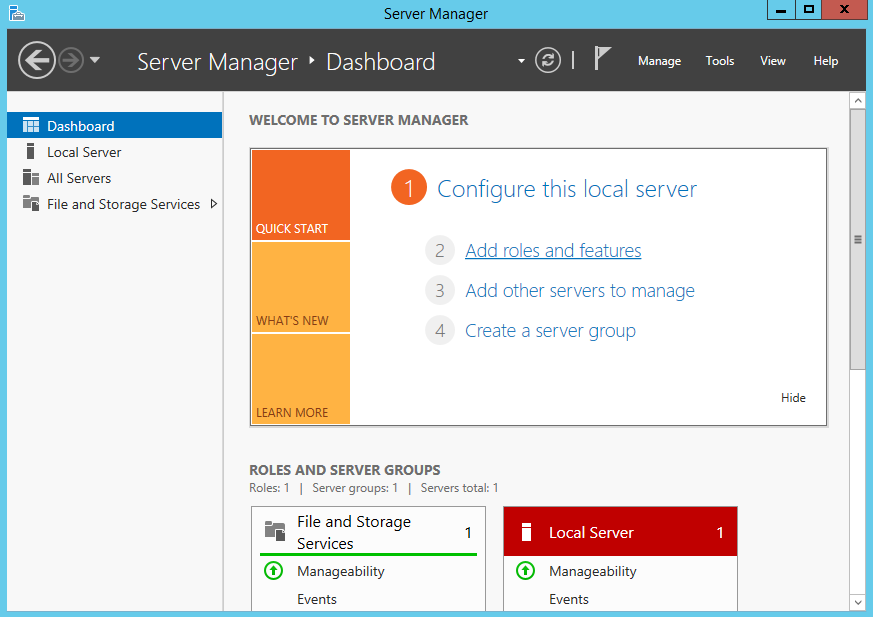Open the View menu
This screenshot has height=617, width=873.
(773, 61)
